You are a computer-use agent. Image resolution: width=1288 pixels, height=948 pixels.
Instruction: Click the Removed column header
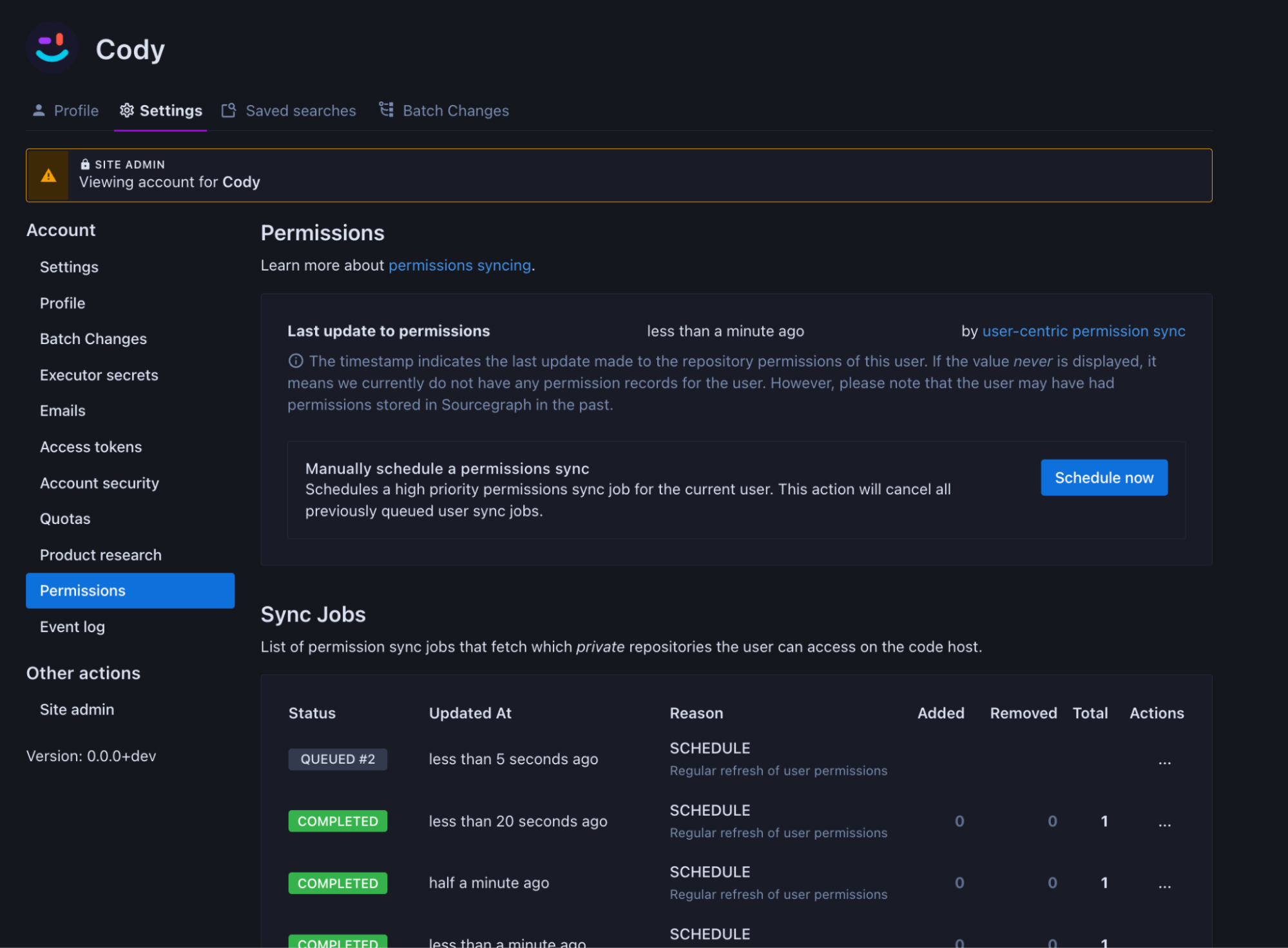tap(1023, 713)
